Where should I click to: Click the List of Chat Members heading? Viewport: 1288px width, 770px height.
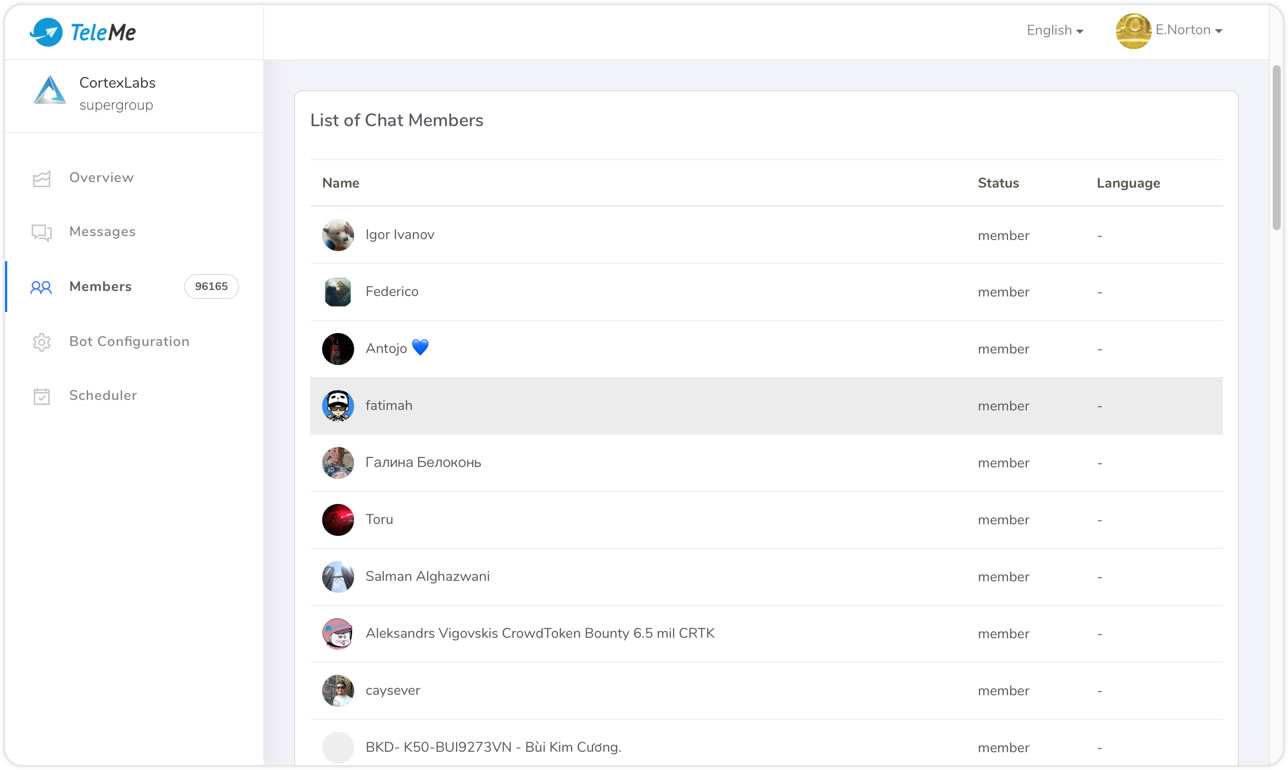click(397, 120)
